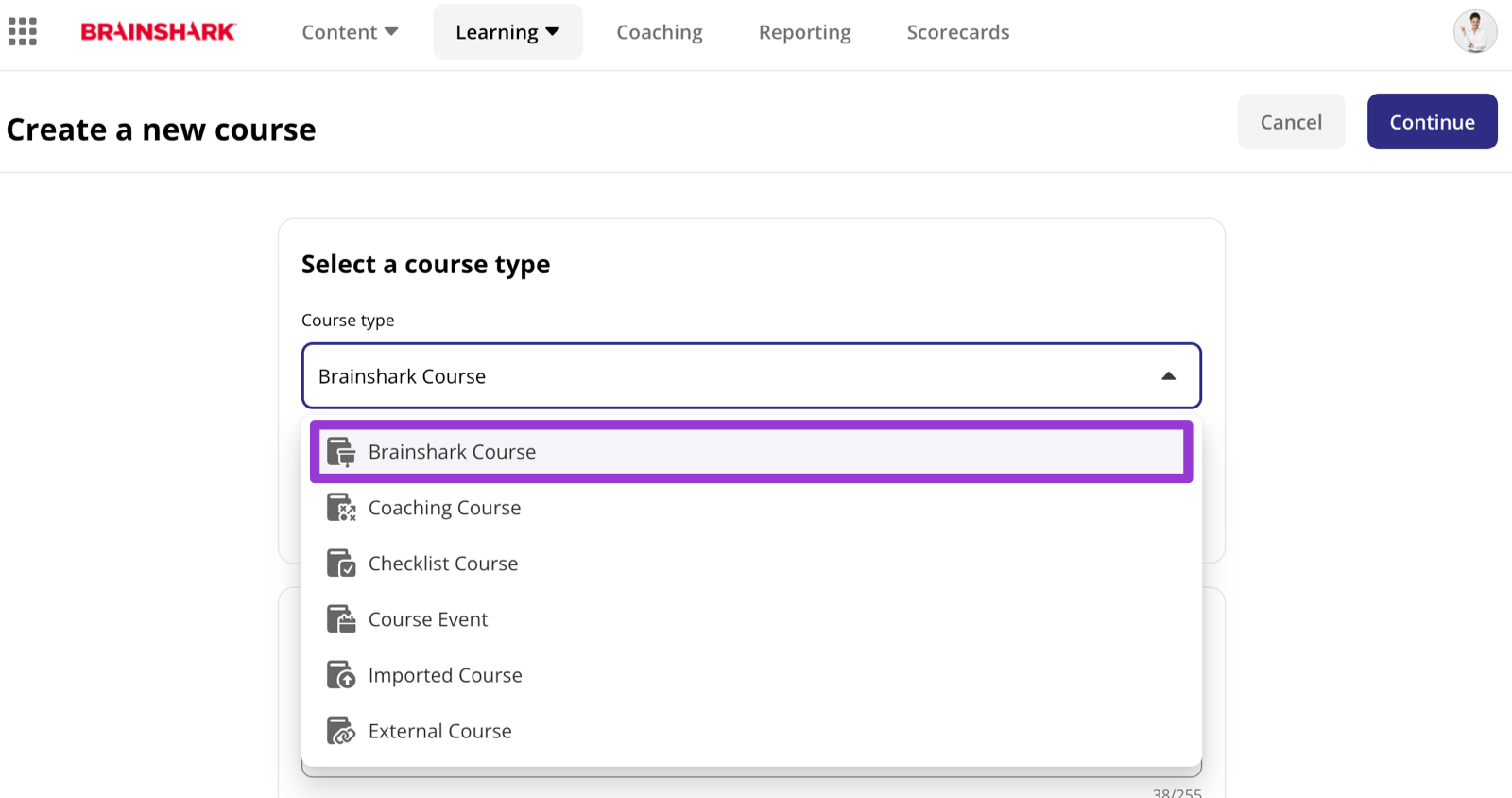Image resolution: width=1512 pixels, height=798 pixels.
Task: Click the Imported Course option icon
Action: click(341, 675)
